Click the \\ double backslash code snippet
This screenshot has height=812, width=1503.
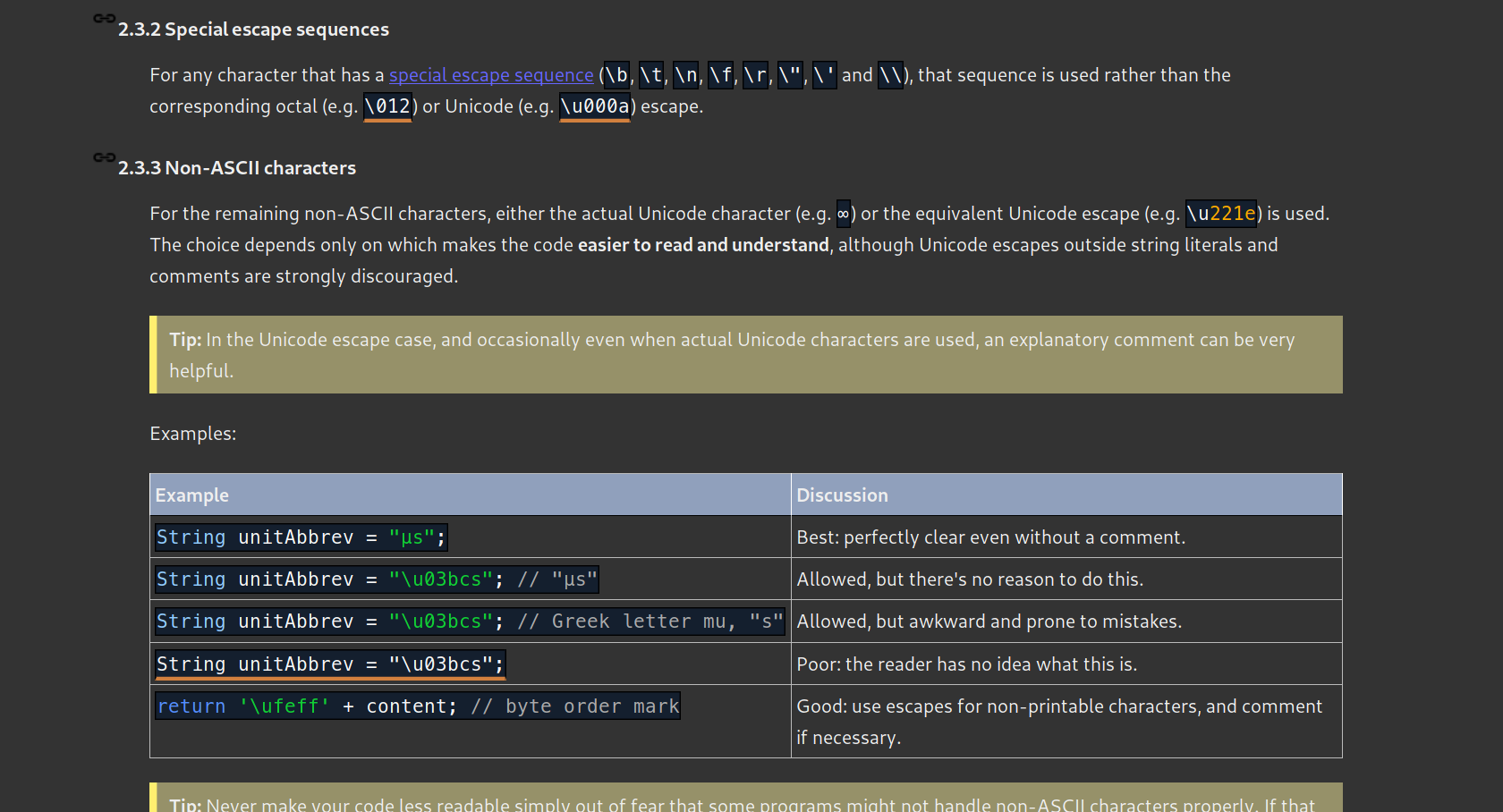pos(890,75)
